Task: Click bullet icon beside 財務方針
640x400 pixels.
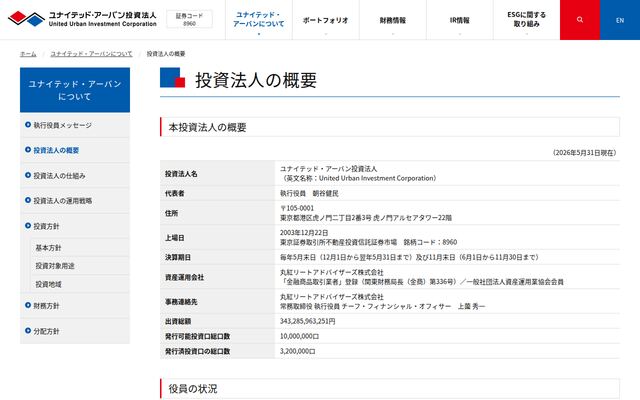Action: [28, 305]
